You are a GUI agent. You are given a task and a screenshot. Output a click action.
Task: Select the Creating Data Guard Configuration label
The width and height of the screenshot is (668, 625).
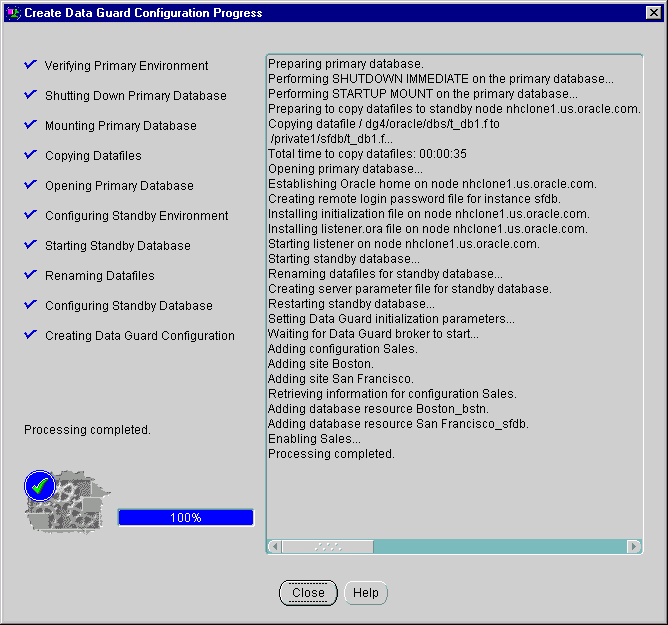pos(140,336)
